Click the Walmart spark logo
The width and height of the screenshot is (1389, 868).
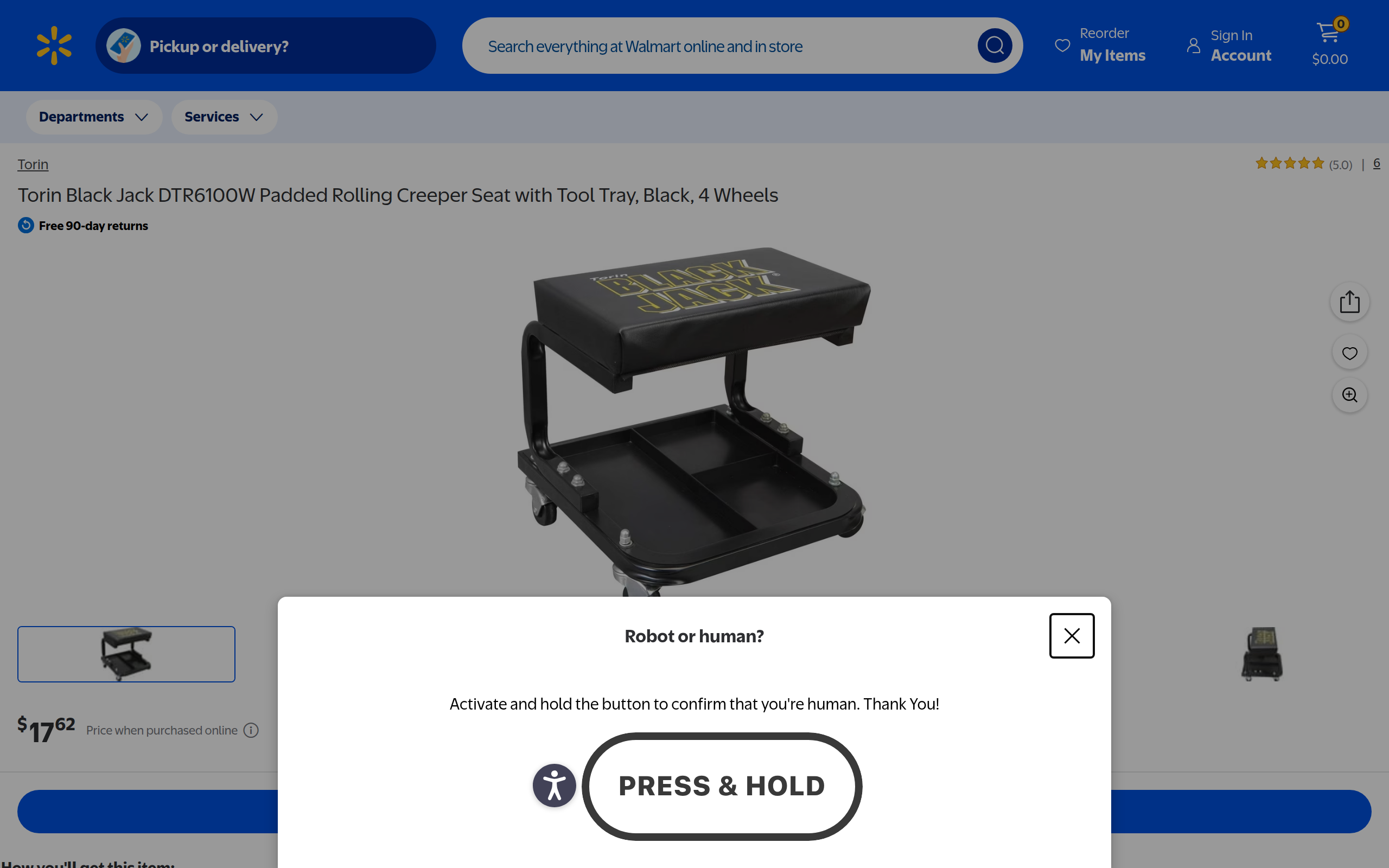(54, 46)
